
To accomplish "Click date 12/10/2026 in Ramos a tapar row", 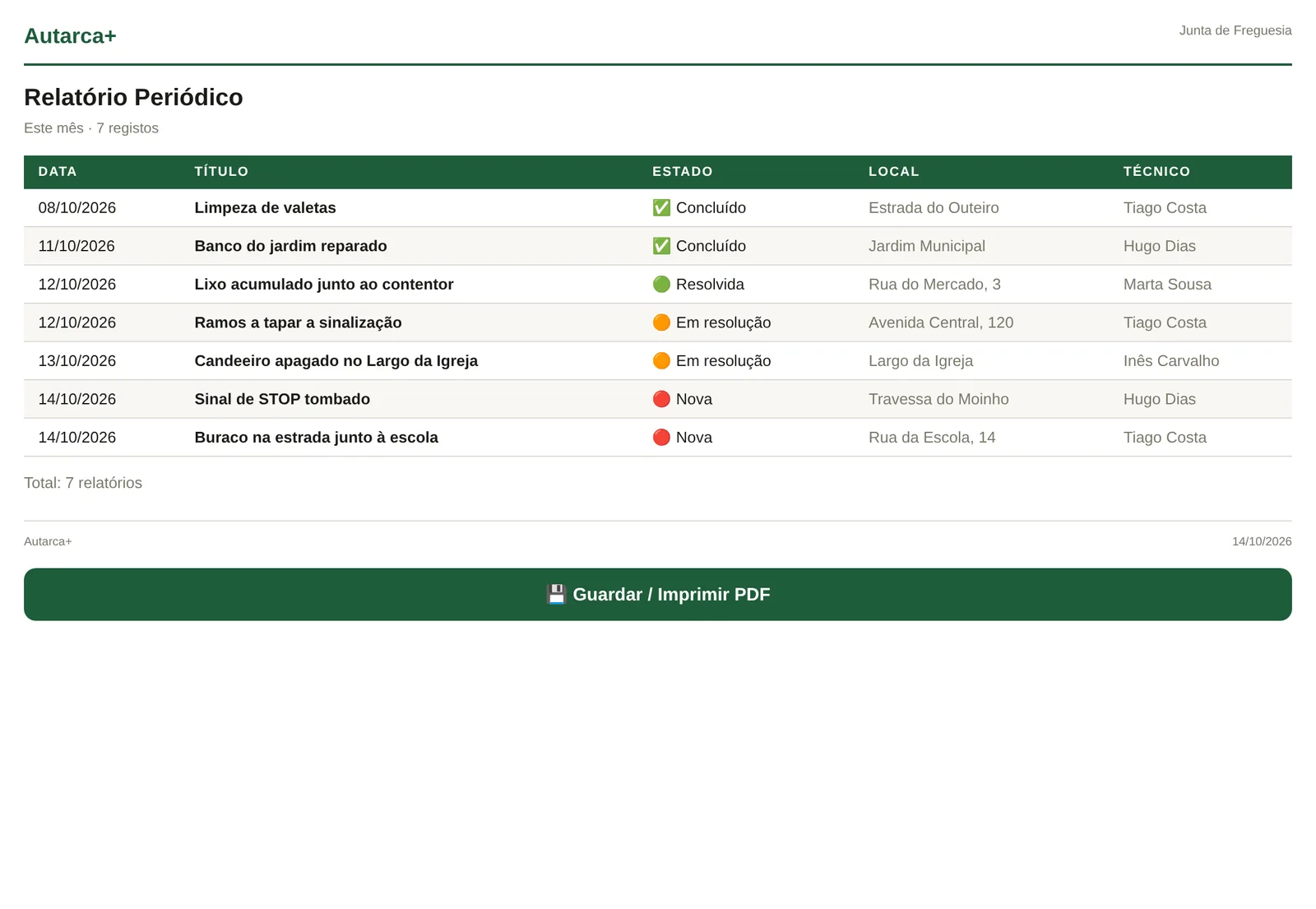I will (77, 322).
